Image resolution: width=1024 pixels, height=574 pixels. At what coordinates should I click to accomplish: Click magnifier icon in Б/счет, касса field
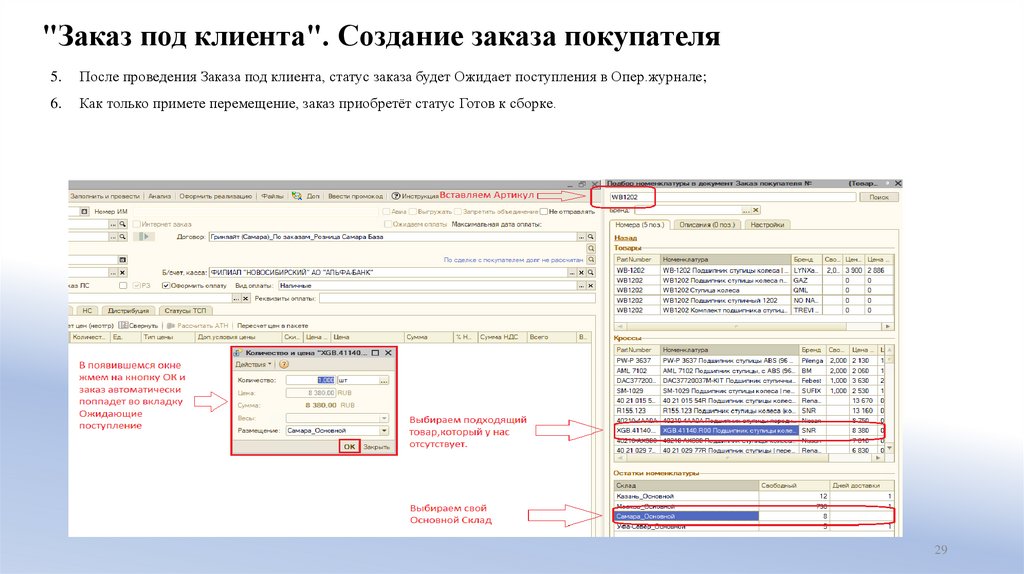[590, 272]
